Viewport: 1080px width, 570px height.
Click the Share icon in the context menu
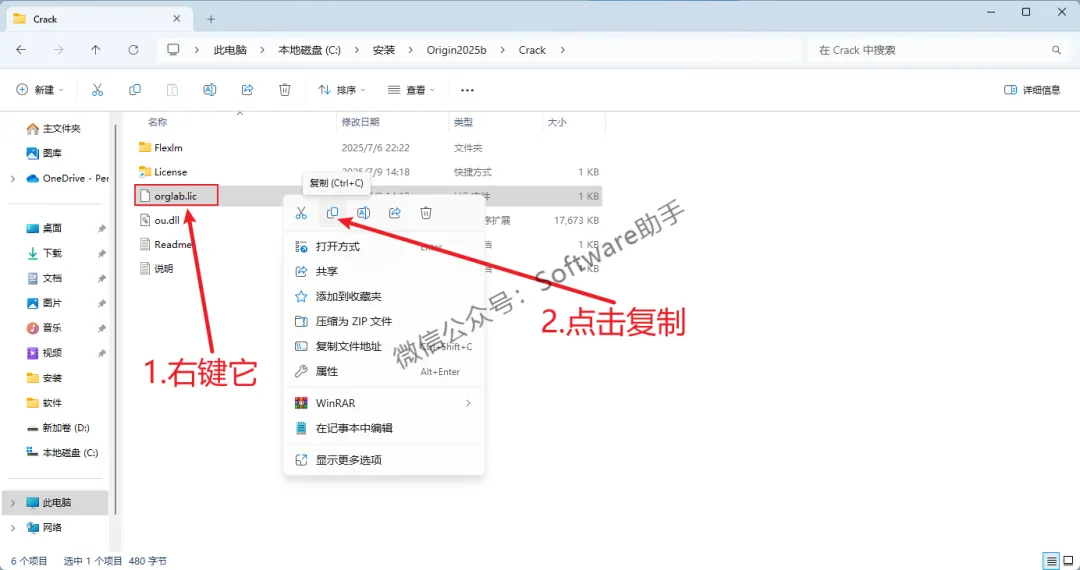(395, 213)
